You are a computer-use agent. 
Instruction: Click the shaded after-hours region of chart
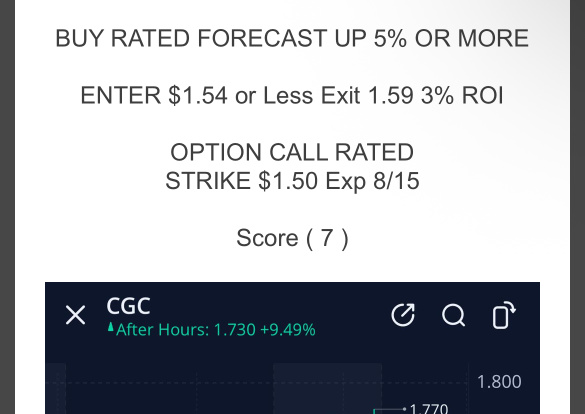click(x=327, y=388)
